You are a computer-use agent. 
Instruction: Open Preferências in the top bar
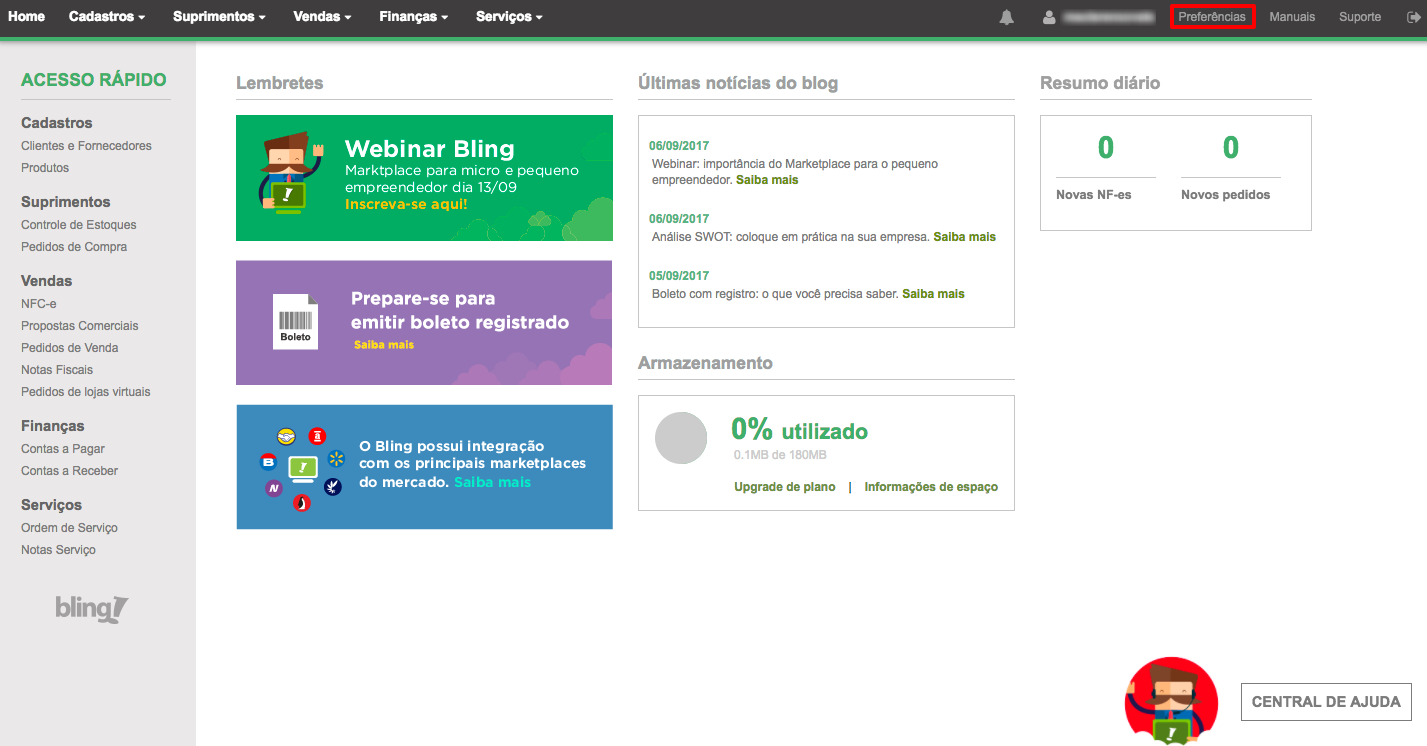(1212, 17)
